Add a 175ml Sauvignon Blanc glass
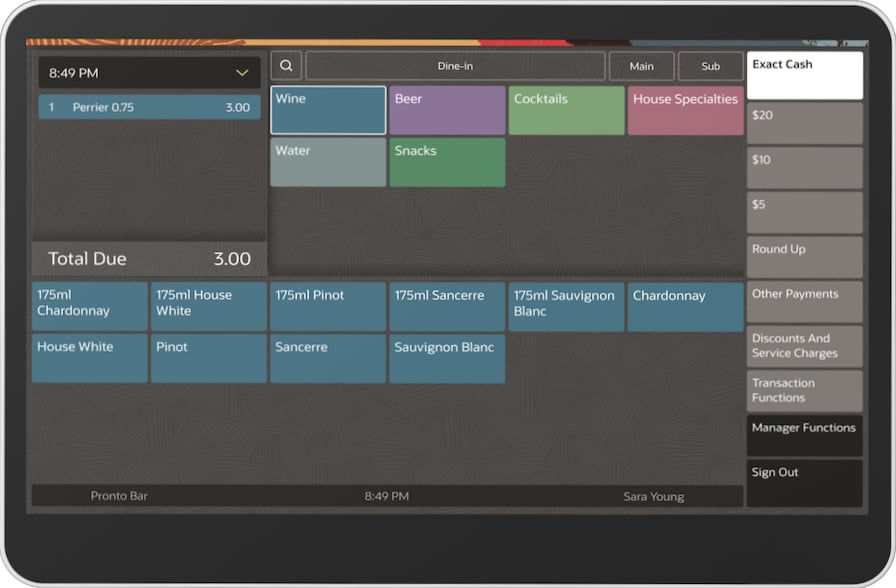The height and width of the screenshot is (588, 896). tap(566, 307)
